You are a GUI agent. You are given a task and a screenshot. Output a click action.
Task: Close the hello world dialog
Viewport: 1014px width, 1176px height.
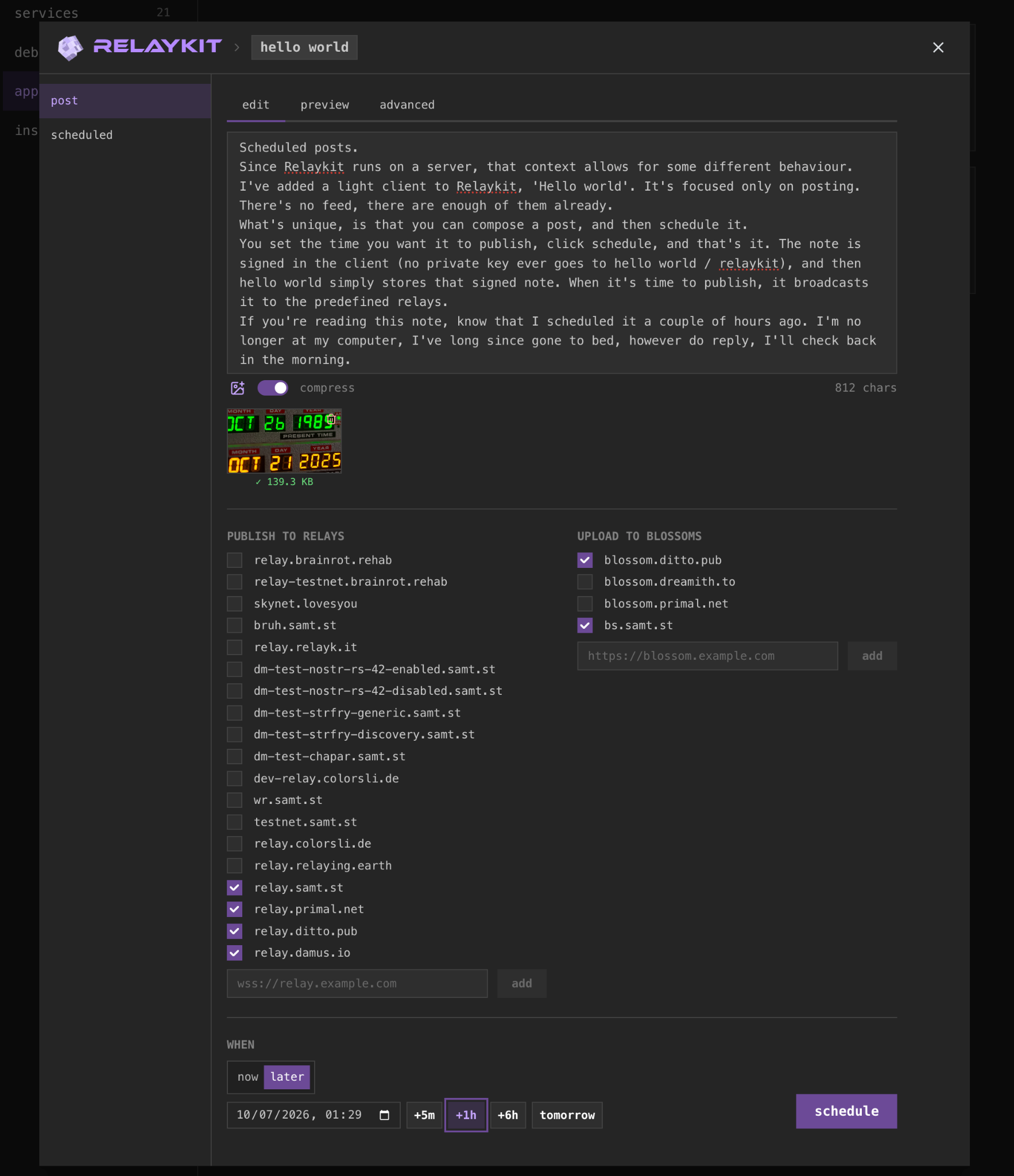click(x=938, y=48)
